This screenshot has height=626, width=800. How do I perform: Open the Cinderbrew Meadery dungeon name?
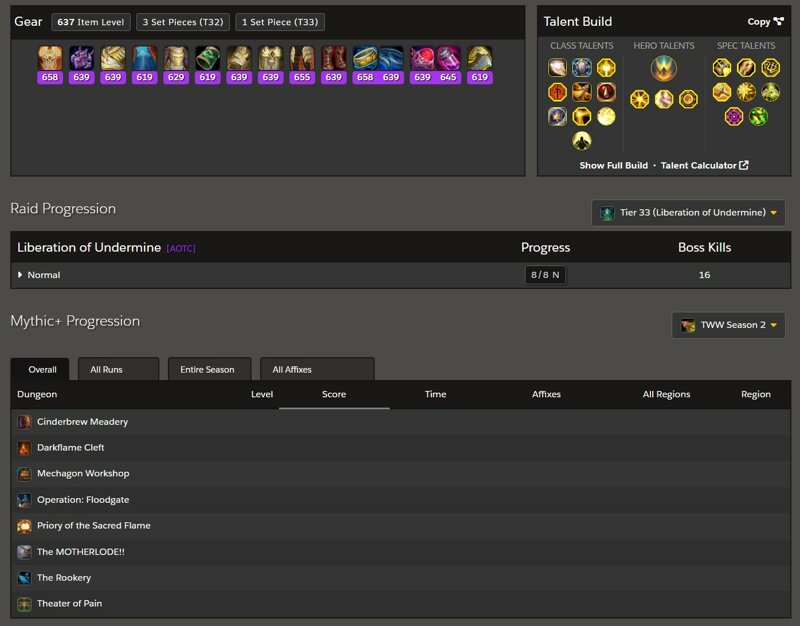pos(82,422)
